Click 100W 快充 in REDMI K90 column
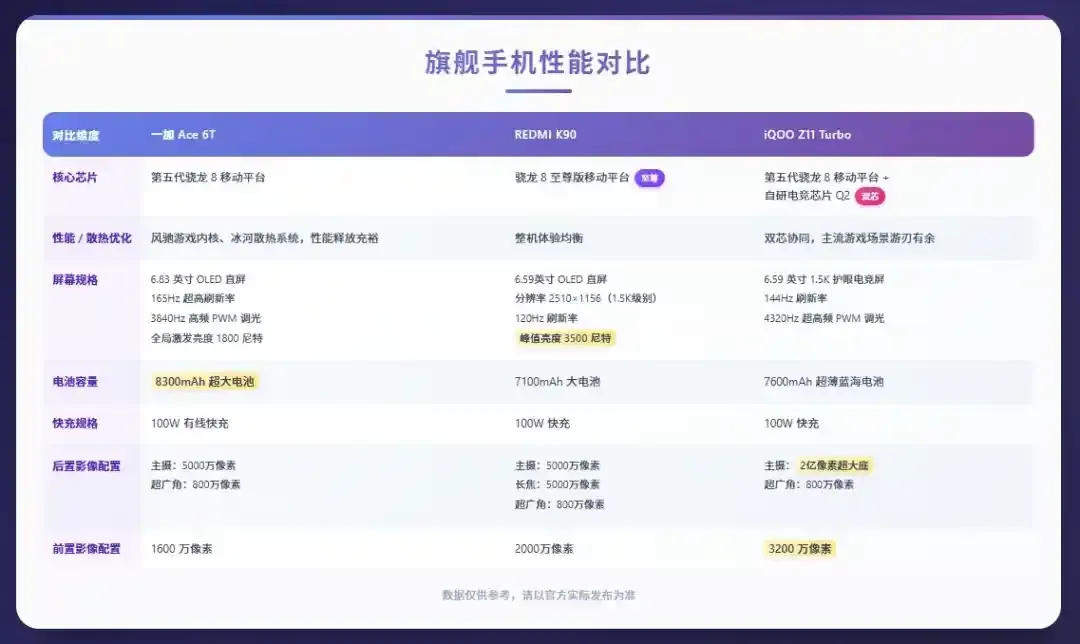 tap(542, 423)
